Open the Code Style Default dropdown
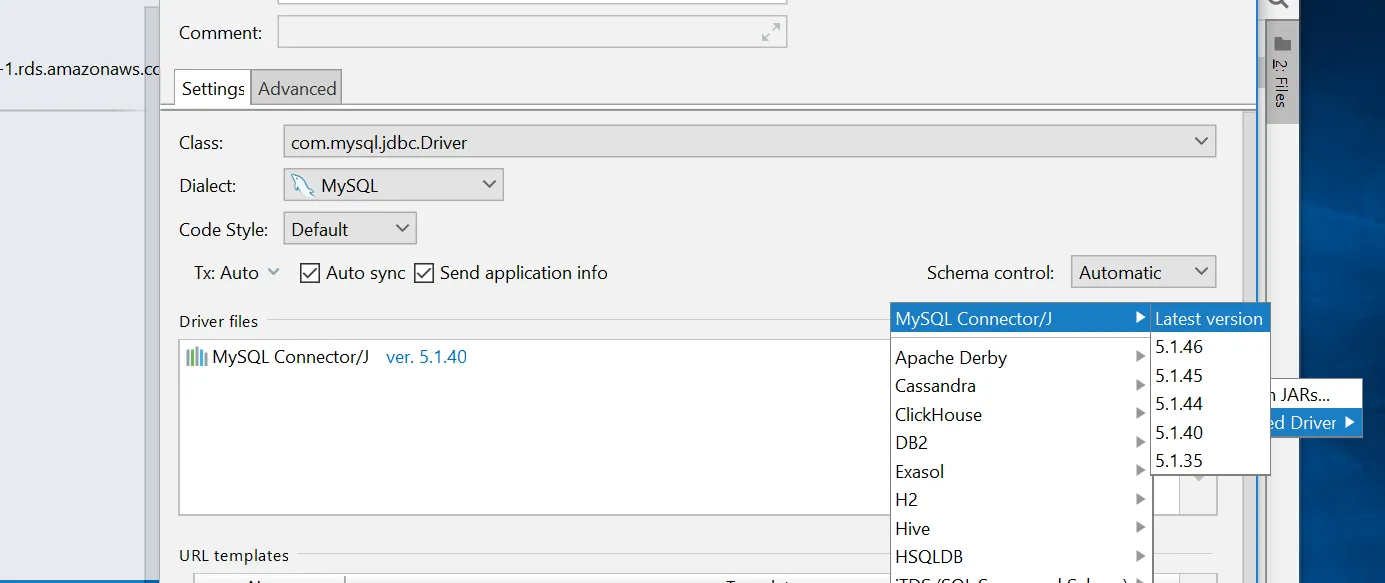1385x583 pixels. [350, 229]
